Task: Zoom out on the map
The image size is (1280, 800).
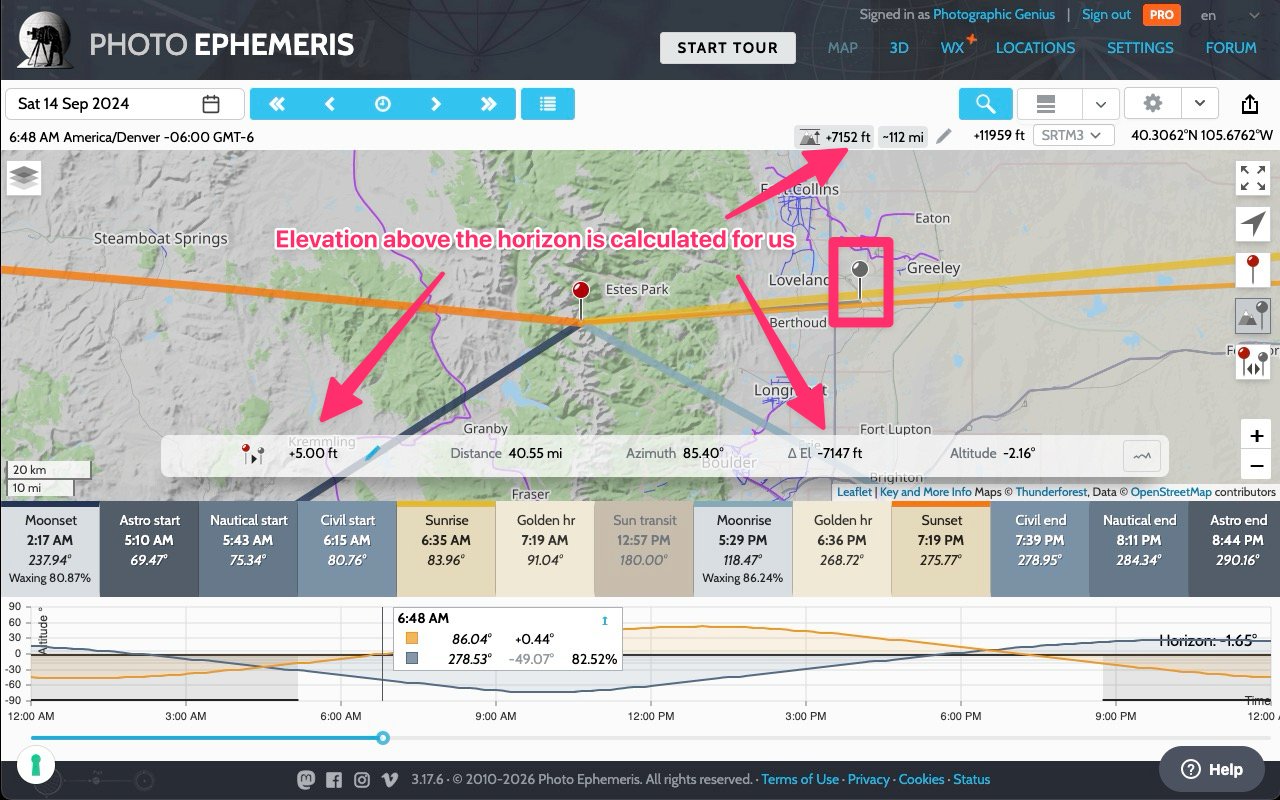Action: pyautogui.click(x=1256, y=466)
